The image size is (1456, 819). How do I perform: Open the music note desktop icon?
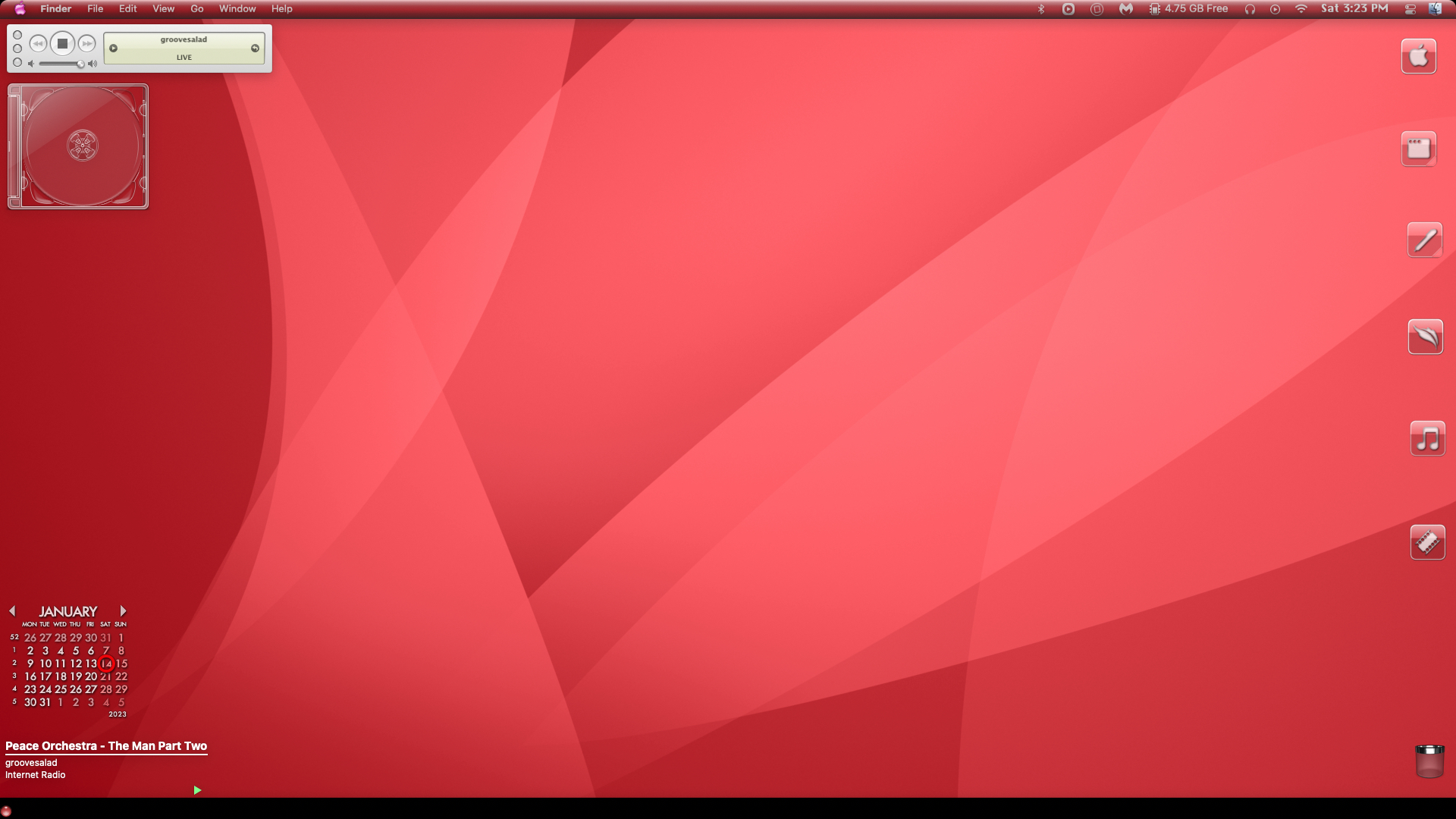pos(1427,438)
